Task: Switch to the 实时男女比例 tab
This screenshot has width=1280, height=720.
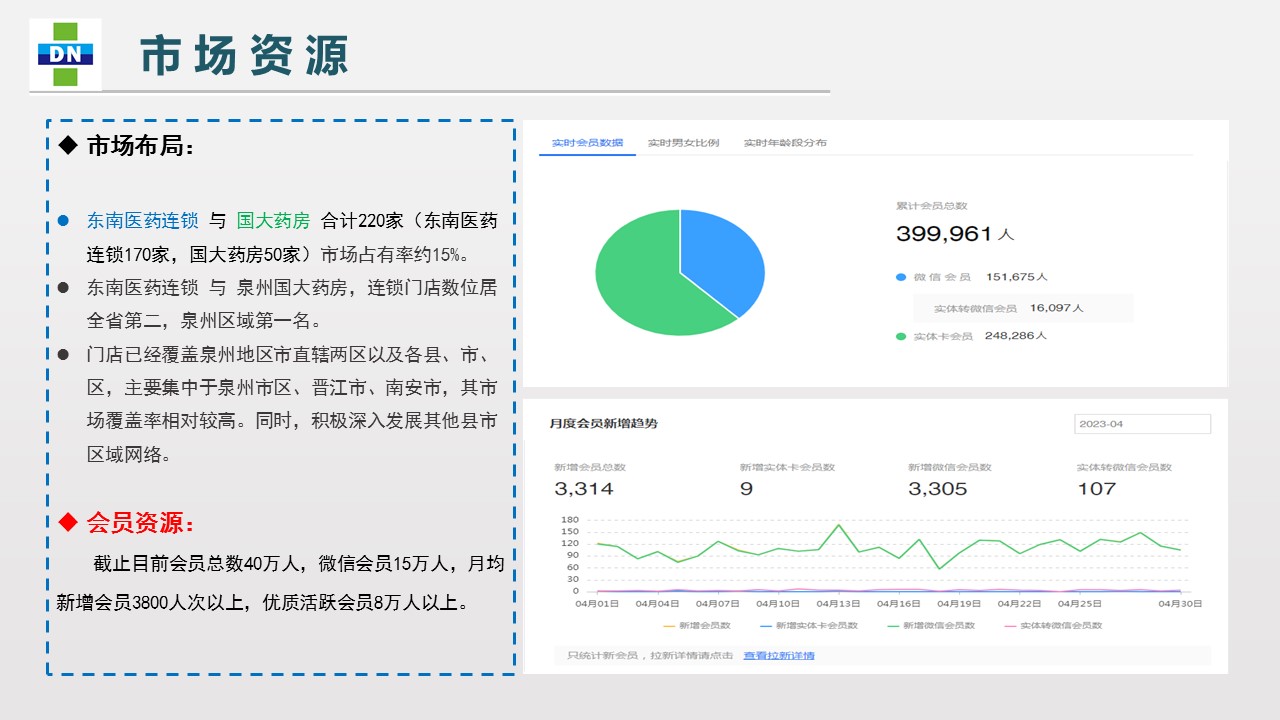Action: [x=683, y=143]
